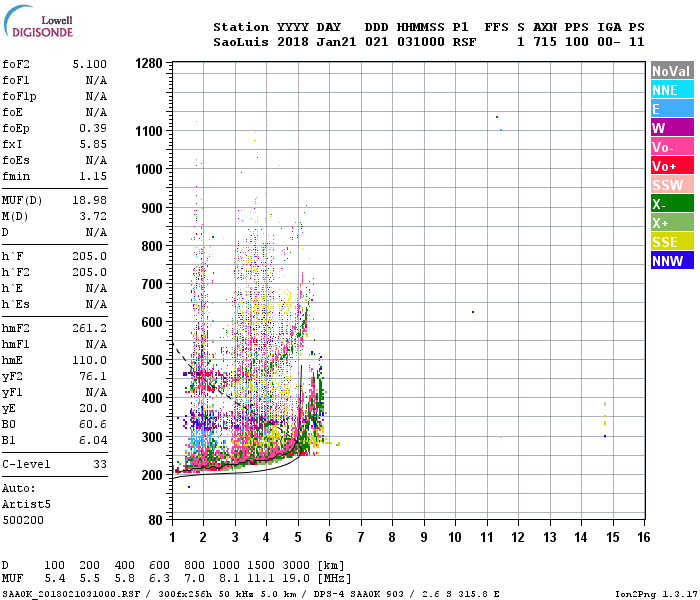Click the hmE value 110.0
This screenshot has height=600, width=700.
[x=90, y=360]
